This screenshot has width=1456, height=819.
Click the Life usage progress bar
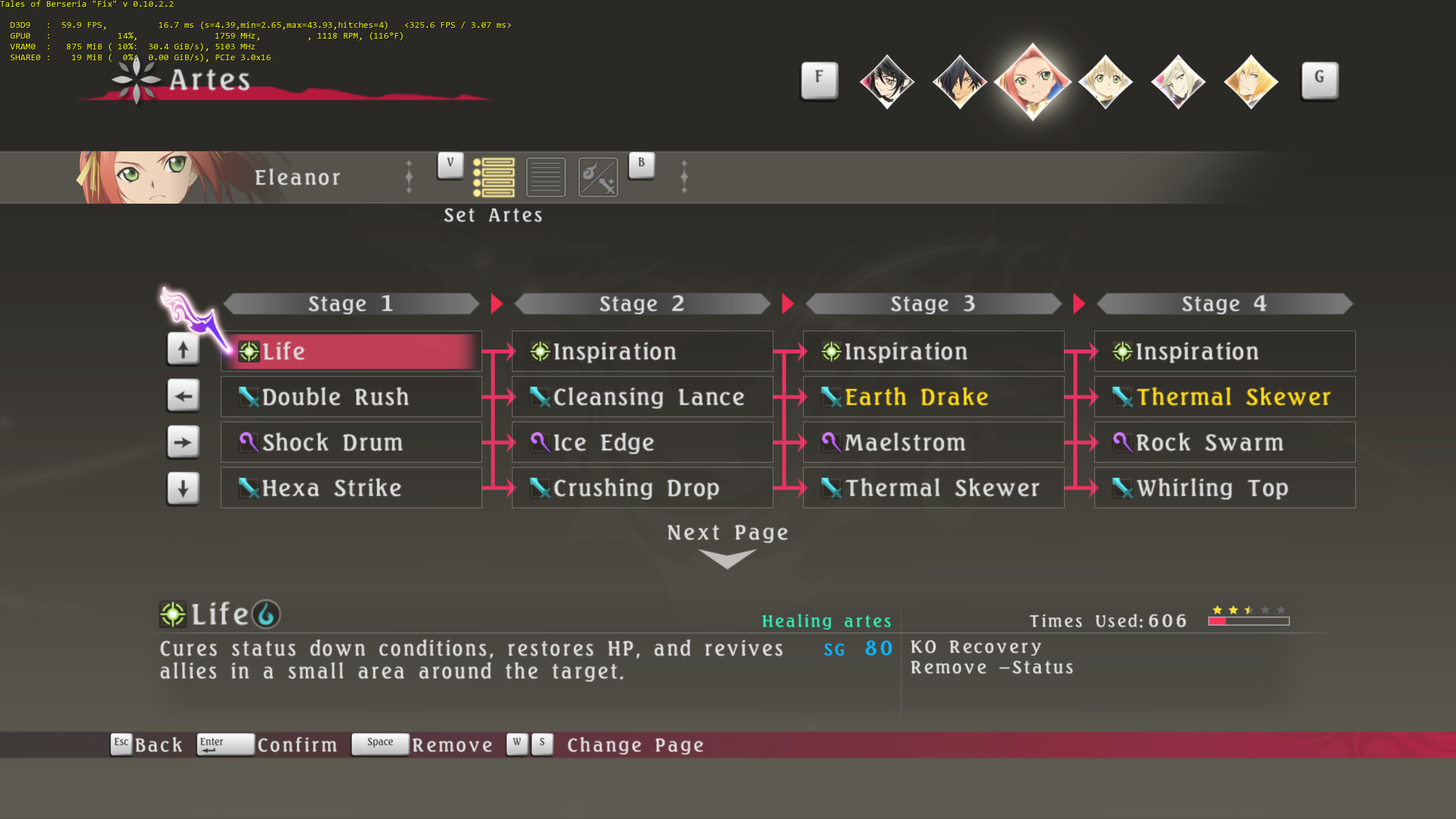click(x=1248, y=621)
